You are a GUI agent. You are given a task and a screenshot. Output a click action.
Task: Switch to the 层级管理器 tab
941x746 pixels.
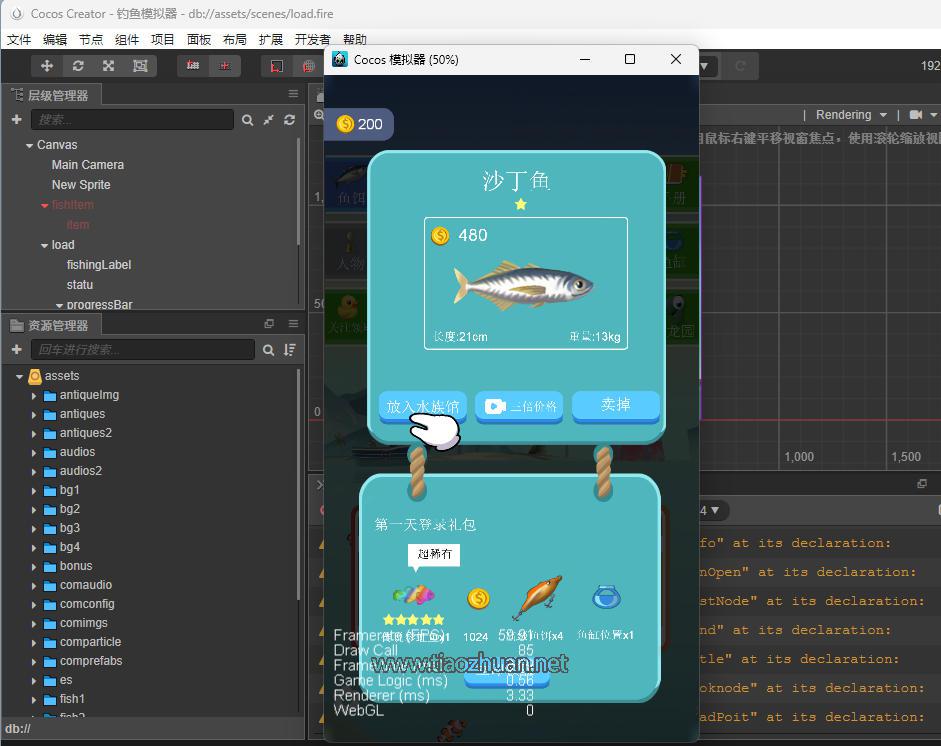tap(52, 95)
